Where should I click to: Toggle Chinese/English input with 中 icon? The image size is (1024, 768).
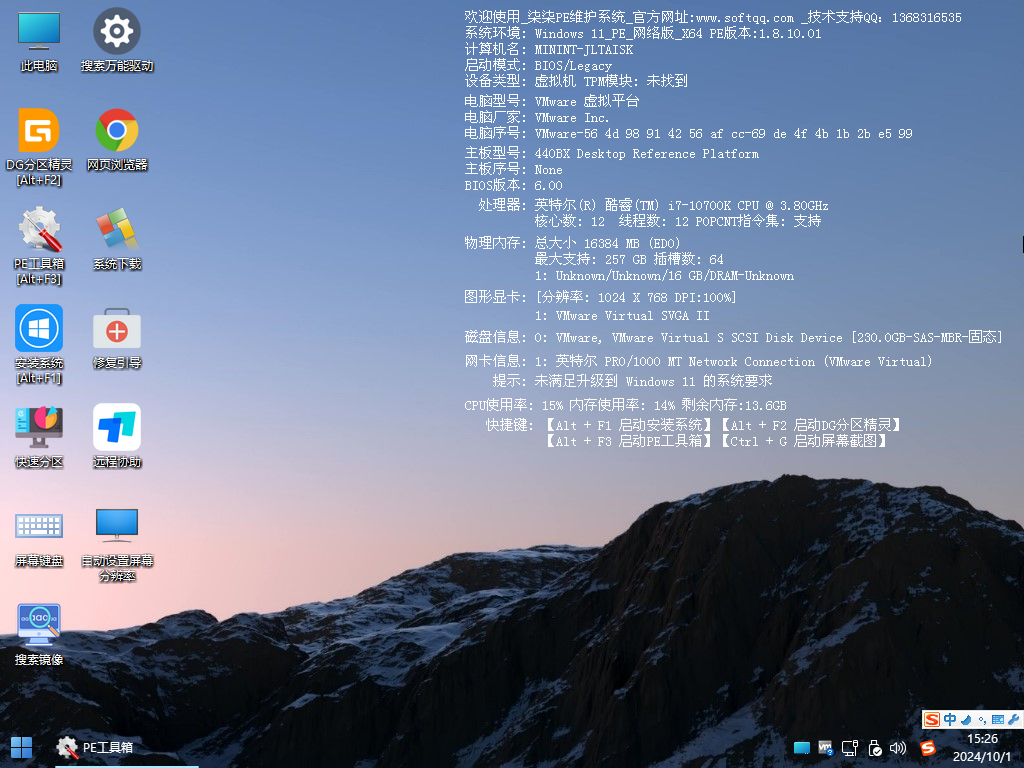tap(950, 719)
